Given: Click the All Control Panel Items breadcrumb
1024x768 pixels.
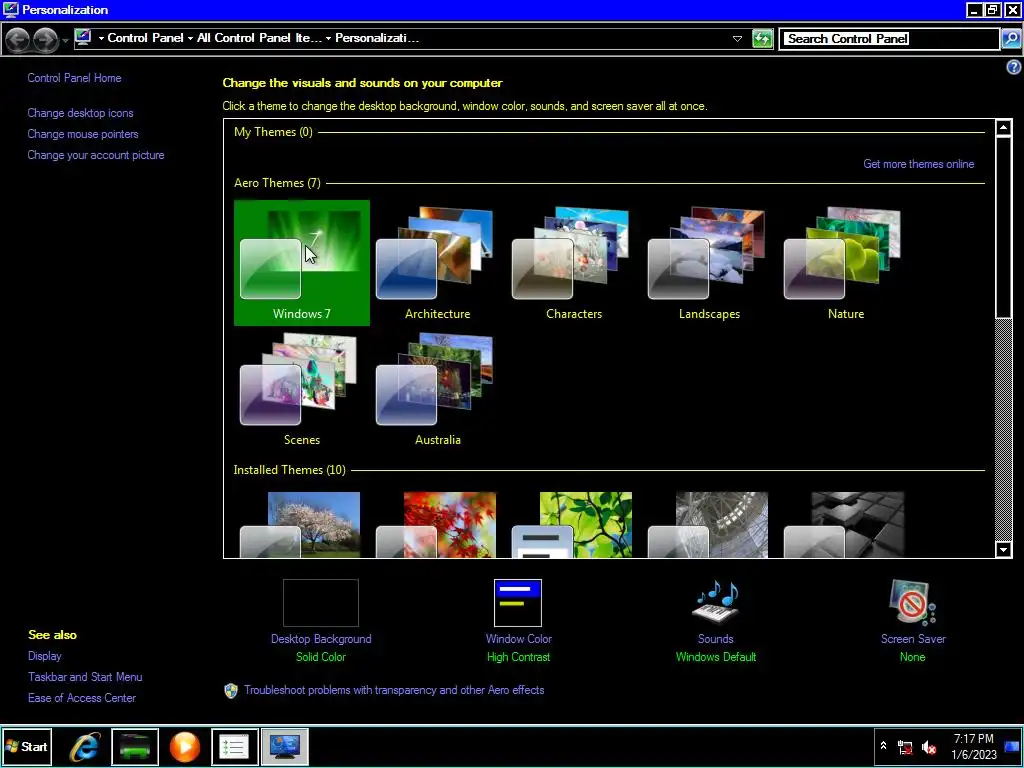Looking at the screenshot, I should point(260,38).
